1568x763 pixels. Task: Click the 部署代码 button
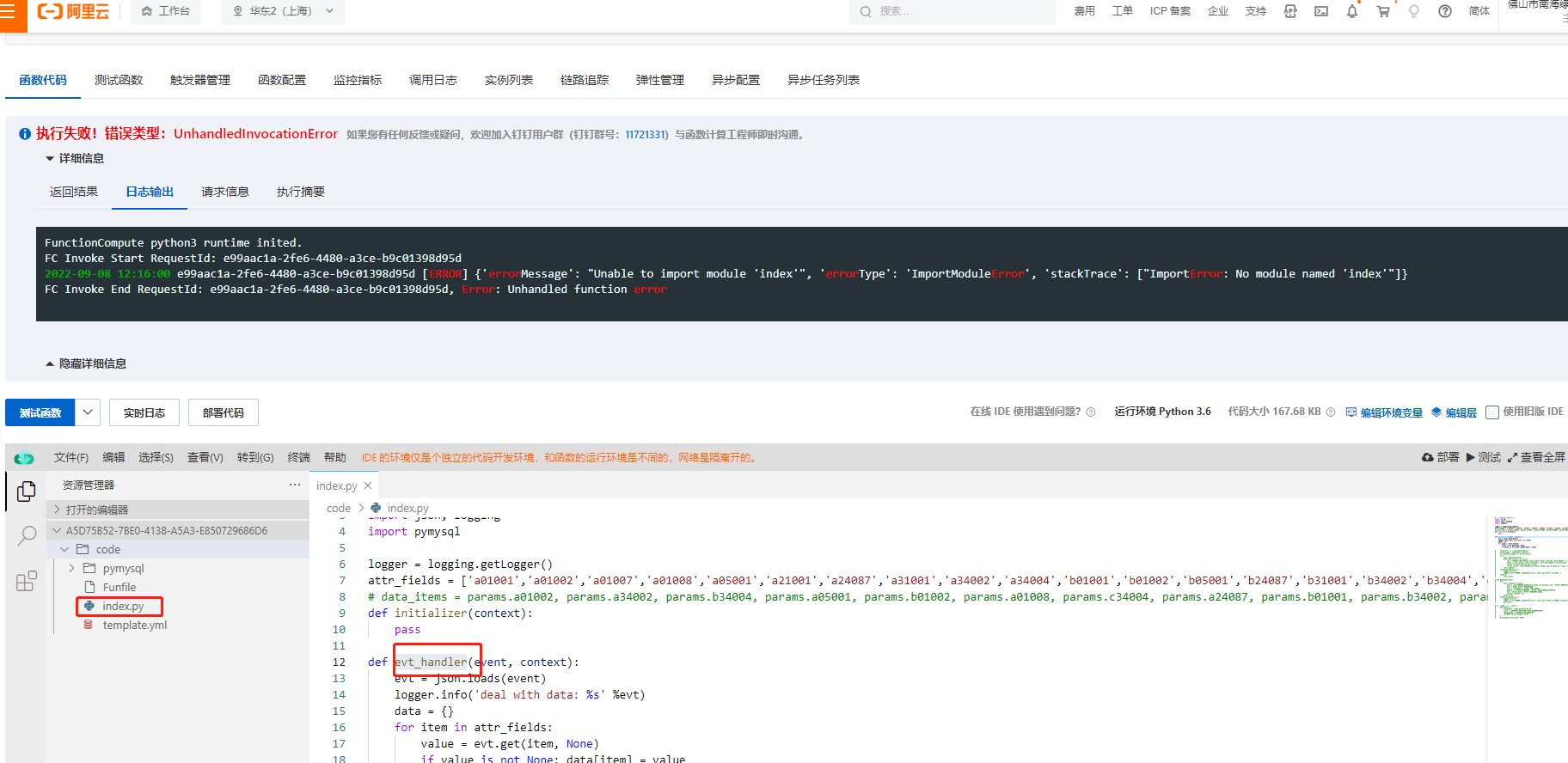pos(224,412)
